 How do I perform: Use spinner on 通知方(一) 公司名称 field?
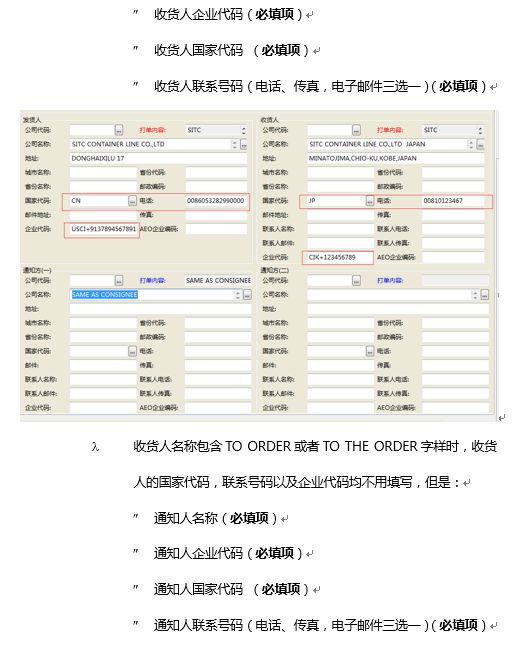238,295
